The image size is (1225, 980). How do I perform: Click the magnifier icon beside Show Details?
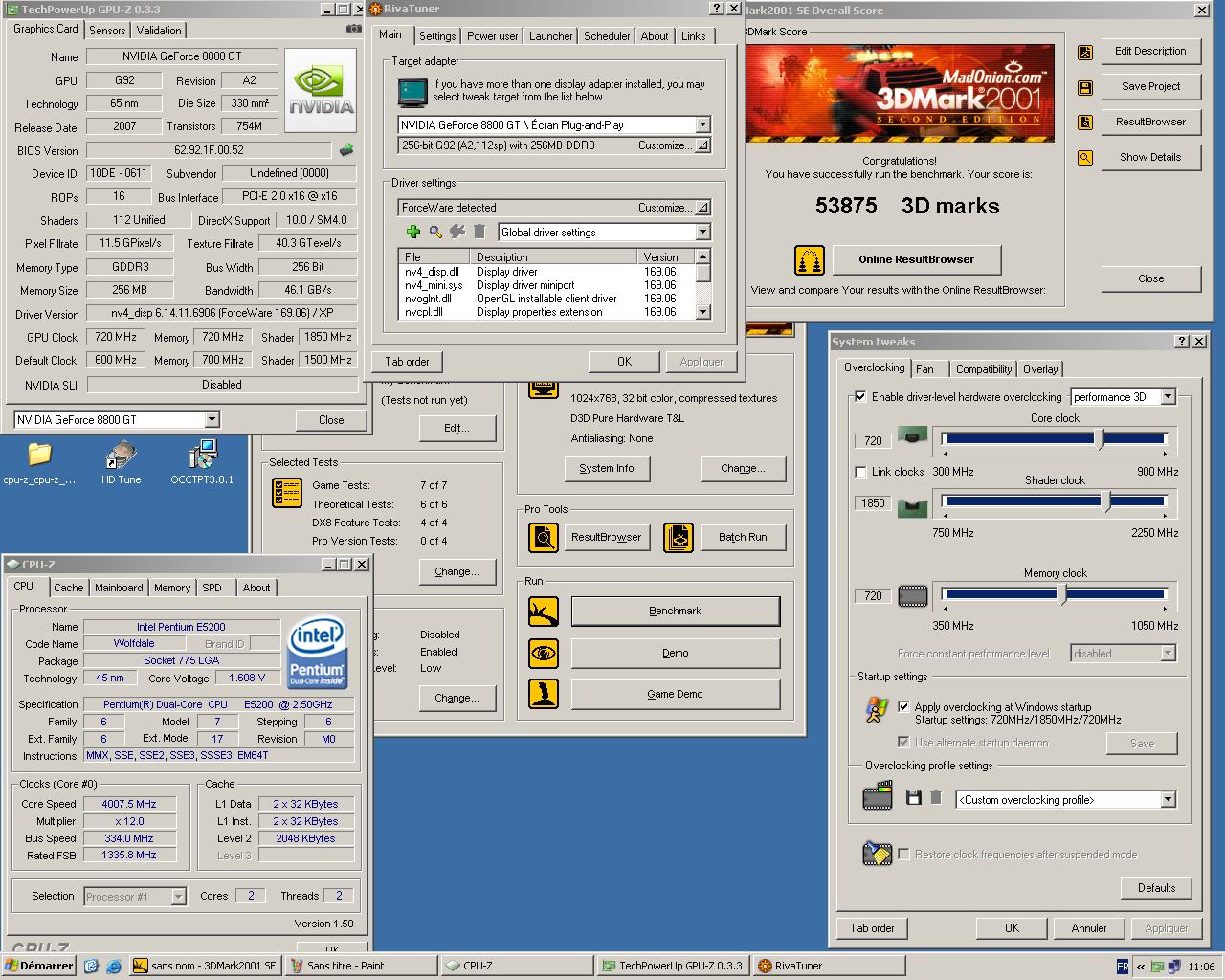(x=1085, y=158)
